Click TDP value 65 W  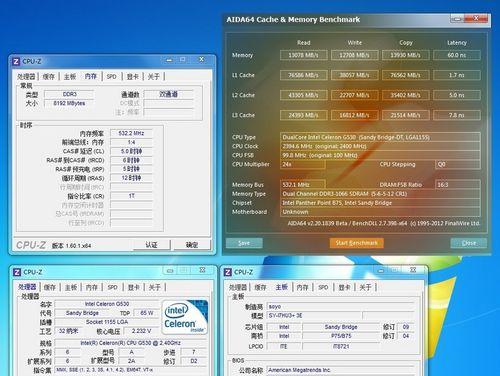(146, 313)
